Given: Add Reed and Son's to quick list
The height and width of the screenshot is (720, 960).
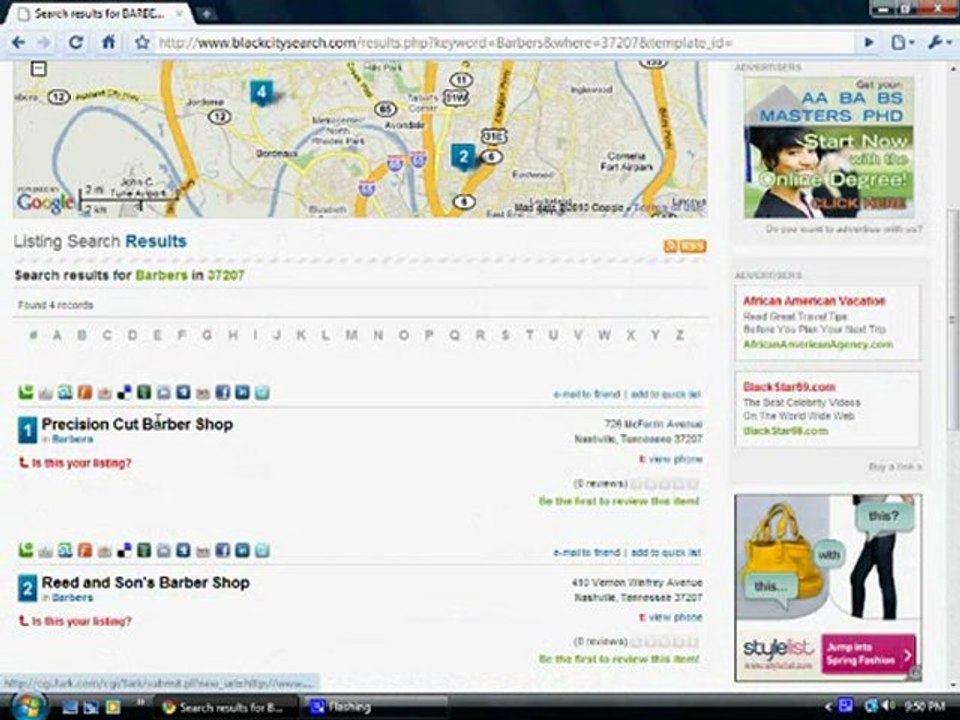Looking at the screenshot, I should tap(666, 552).
